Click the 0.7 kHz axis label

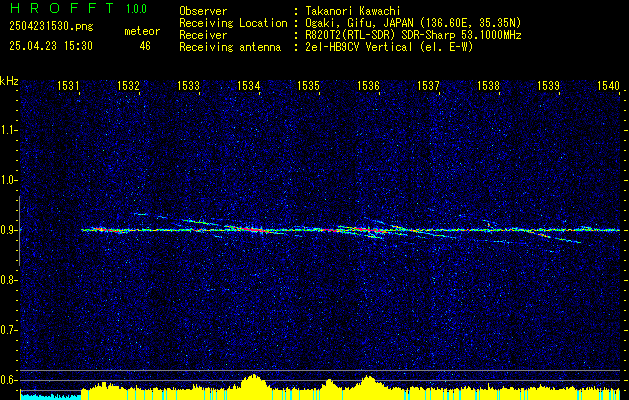pos(8,330)
